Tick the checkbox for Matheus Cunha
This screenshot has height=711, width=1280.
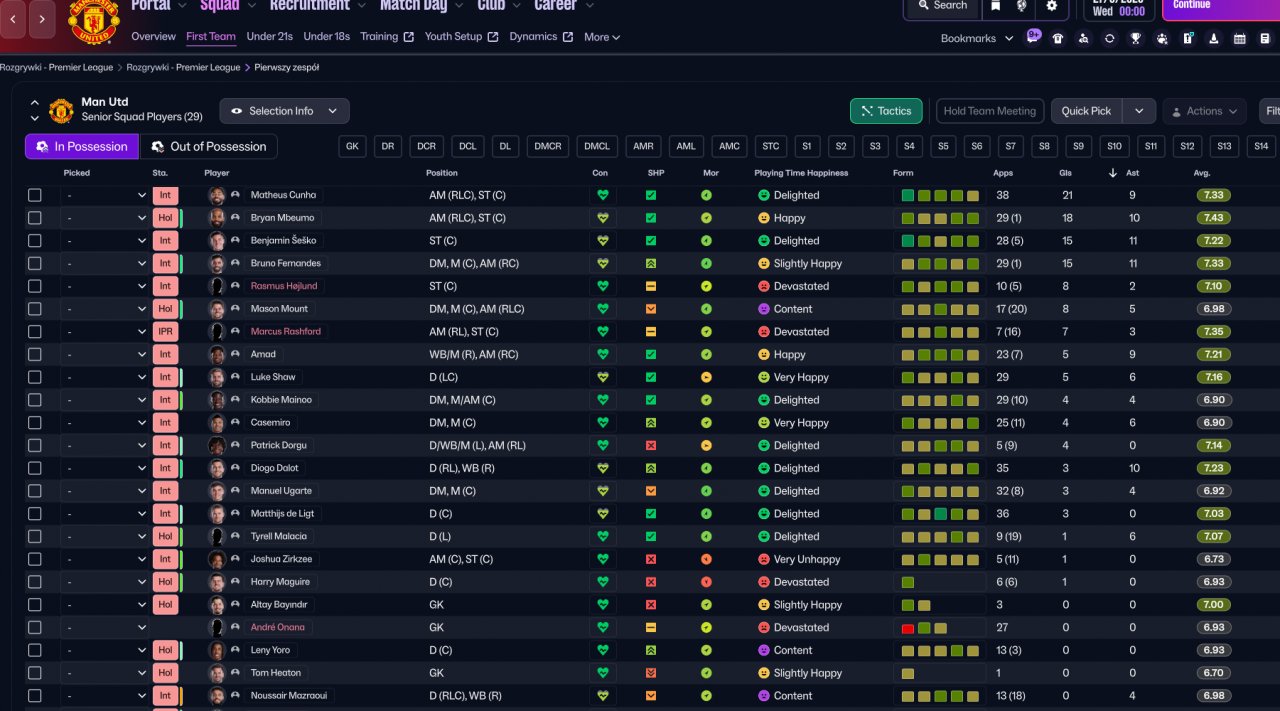tap(35, 195)
